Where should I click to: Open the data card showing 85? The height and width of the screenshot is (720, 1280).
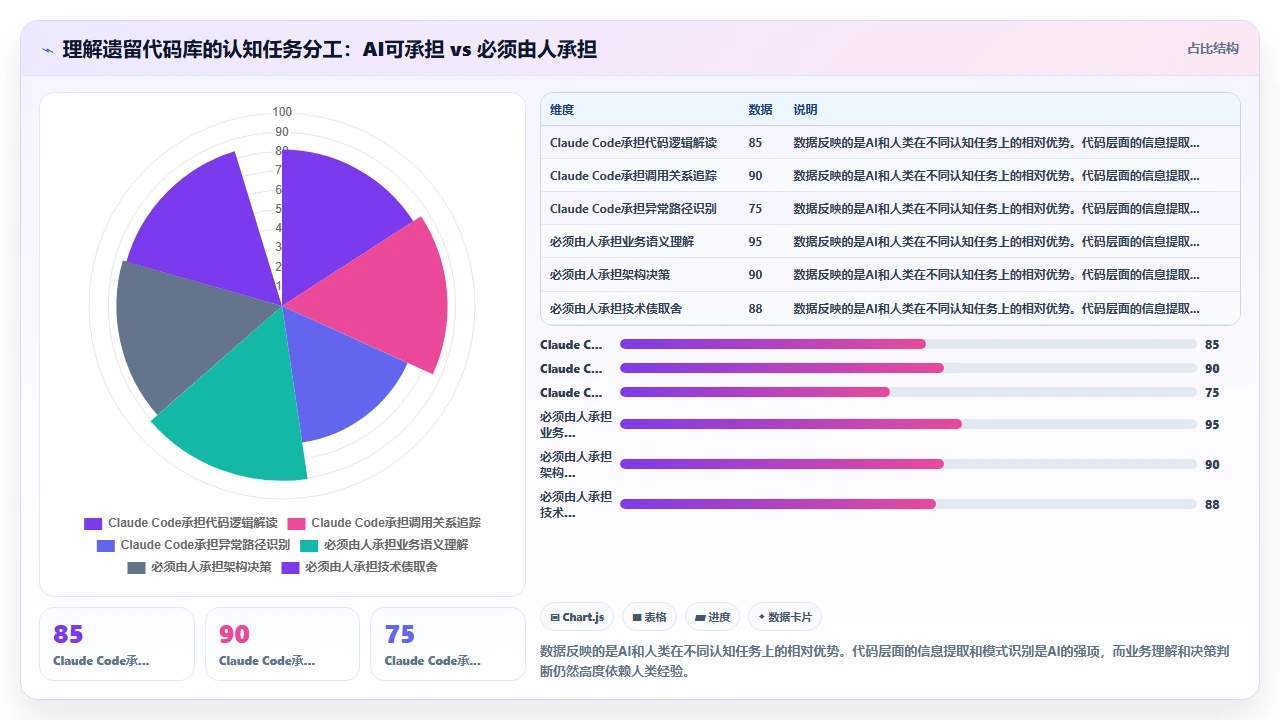pos(117,644)
